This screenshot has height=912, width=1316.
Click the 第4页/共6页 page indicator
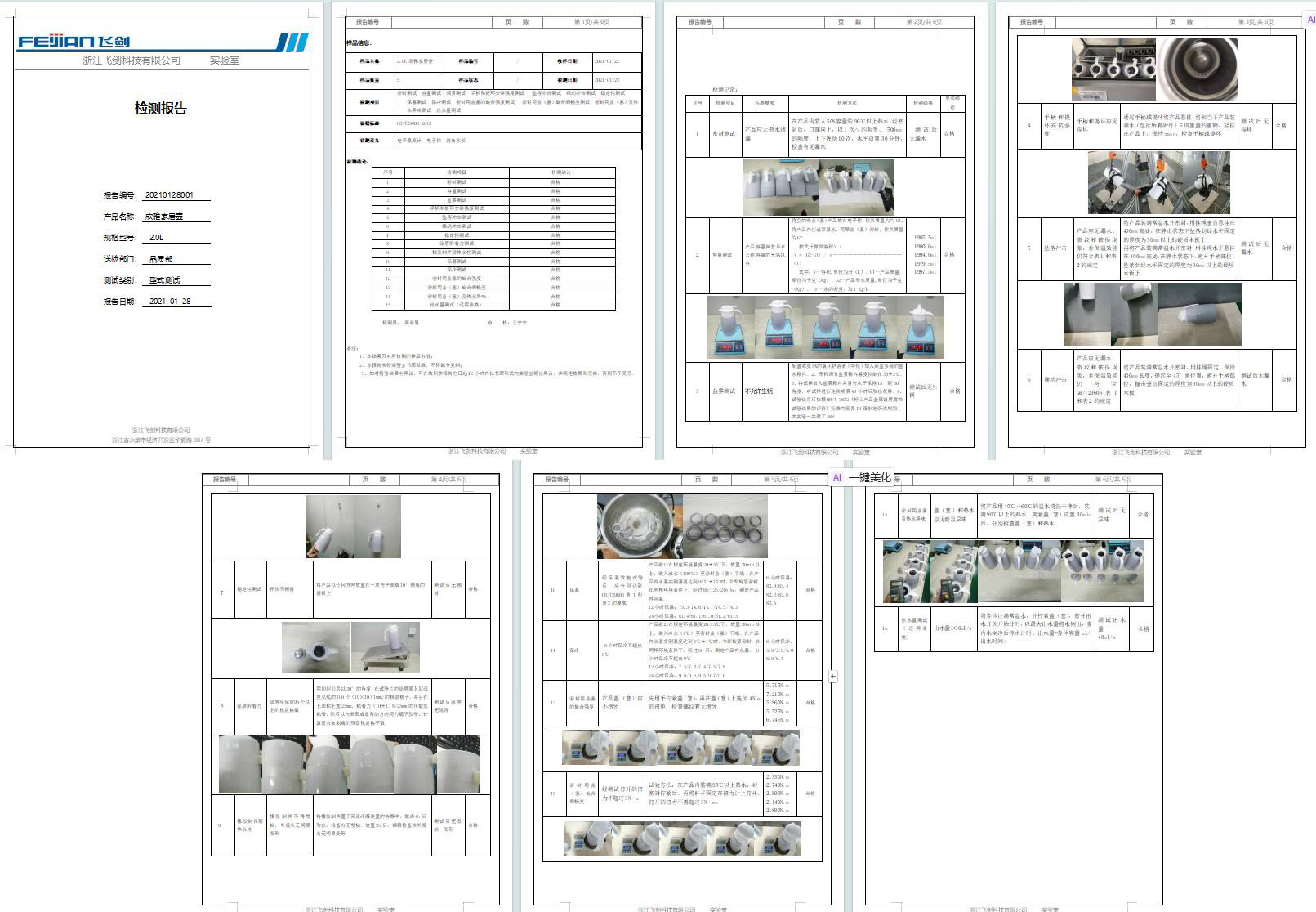448,480
